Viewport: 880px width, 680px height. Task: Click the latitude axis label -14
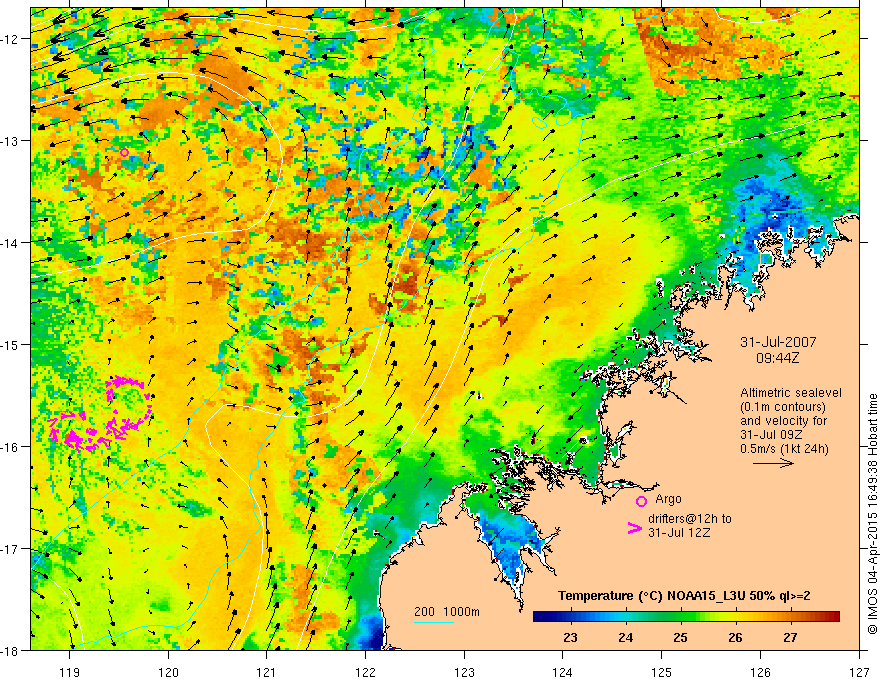[x=11, y=243]
